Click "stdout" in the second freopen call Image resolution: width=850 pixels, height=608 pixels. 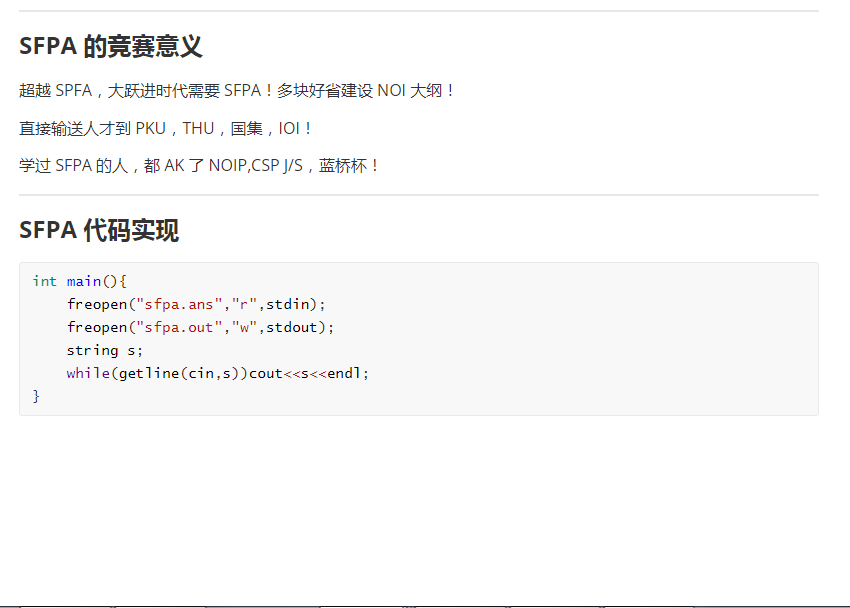click(292, 327)
